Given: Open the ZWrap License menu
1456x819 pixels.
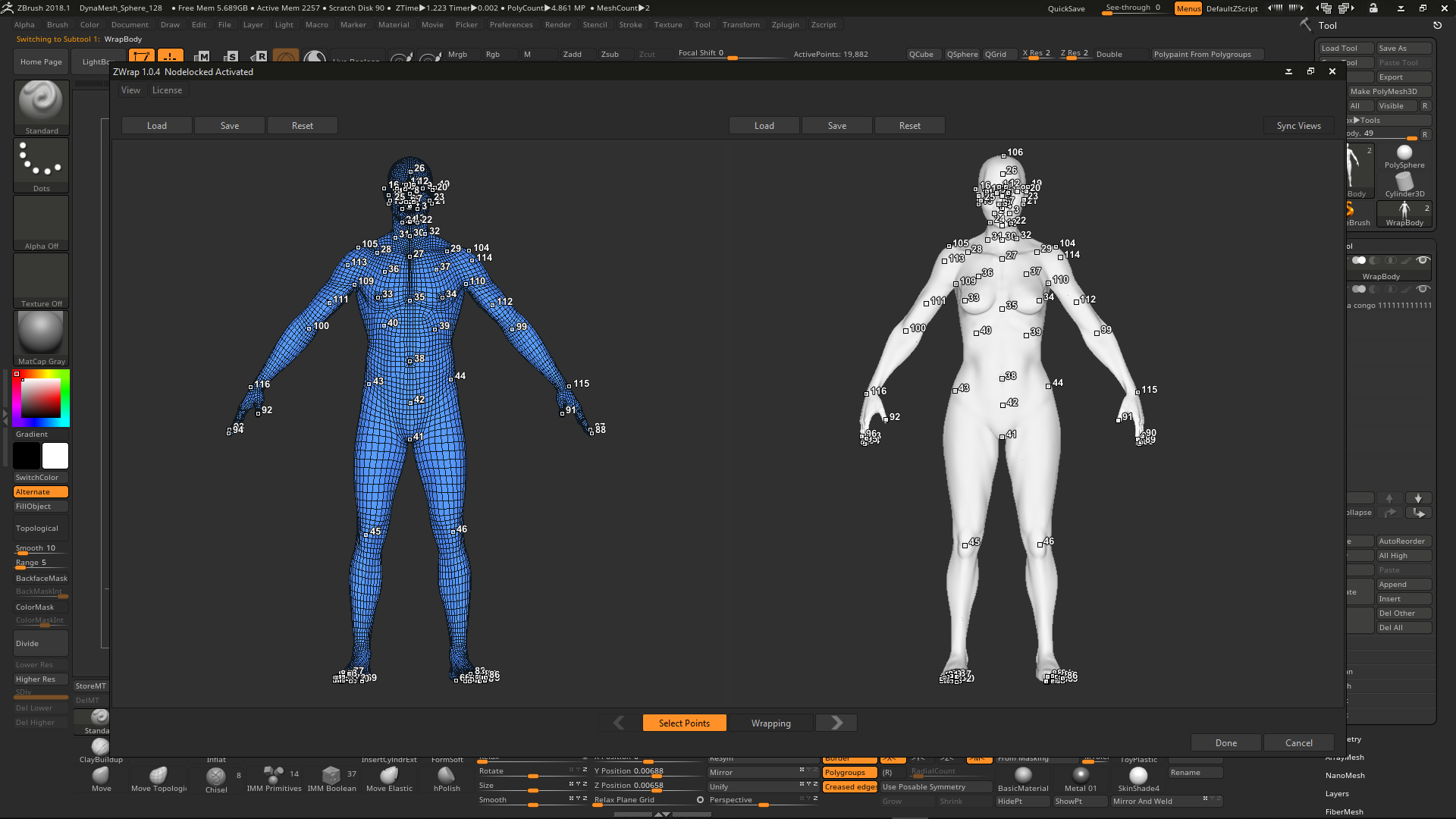Looking at the screenshot, I should tap(167, 90).
